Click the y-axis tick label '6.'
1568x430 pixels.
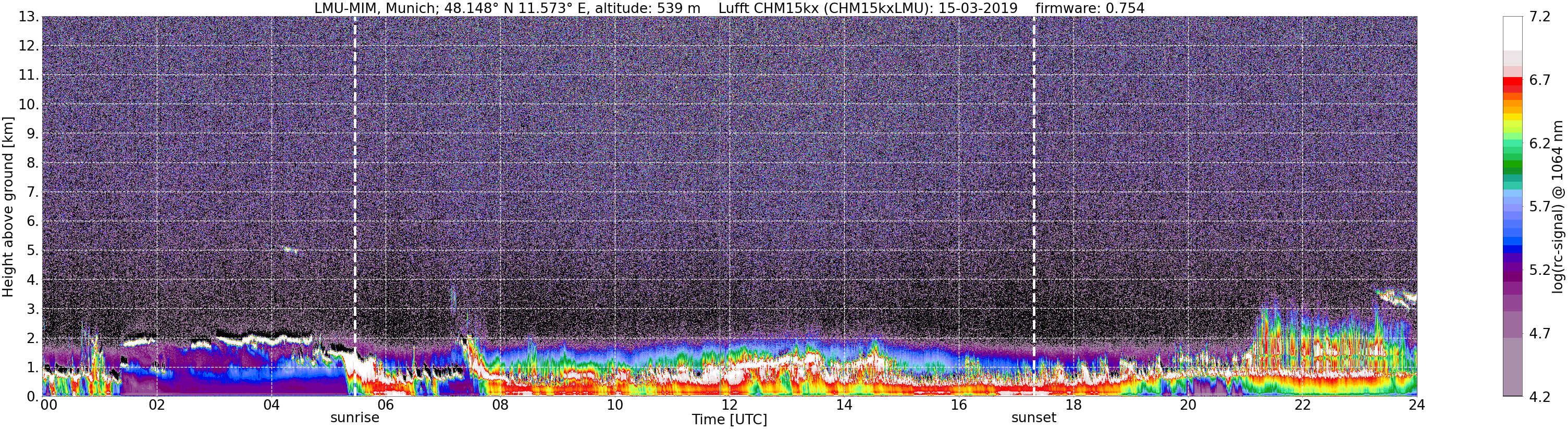tap(33, 221)
